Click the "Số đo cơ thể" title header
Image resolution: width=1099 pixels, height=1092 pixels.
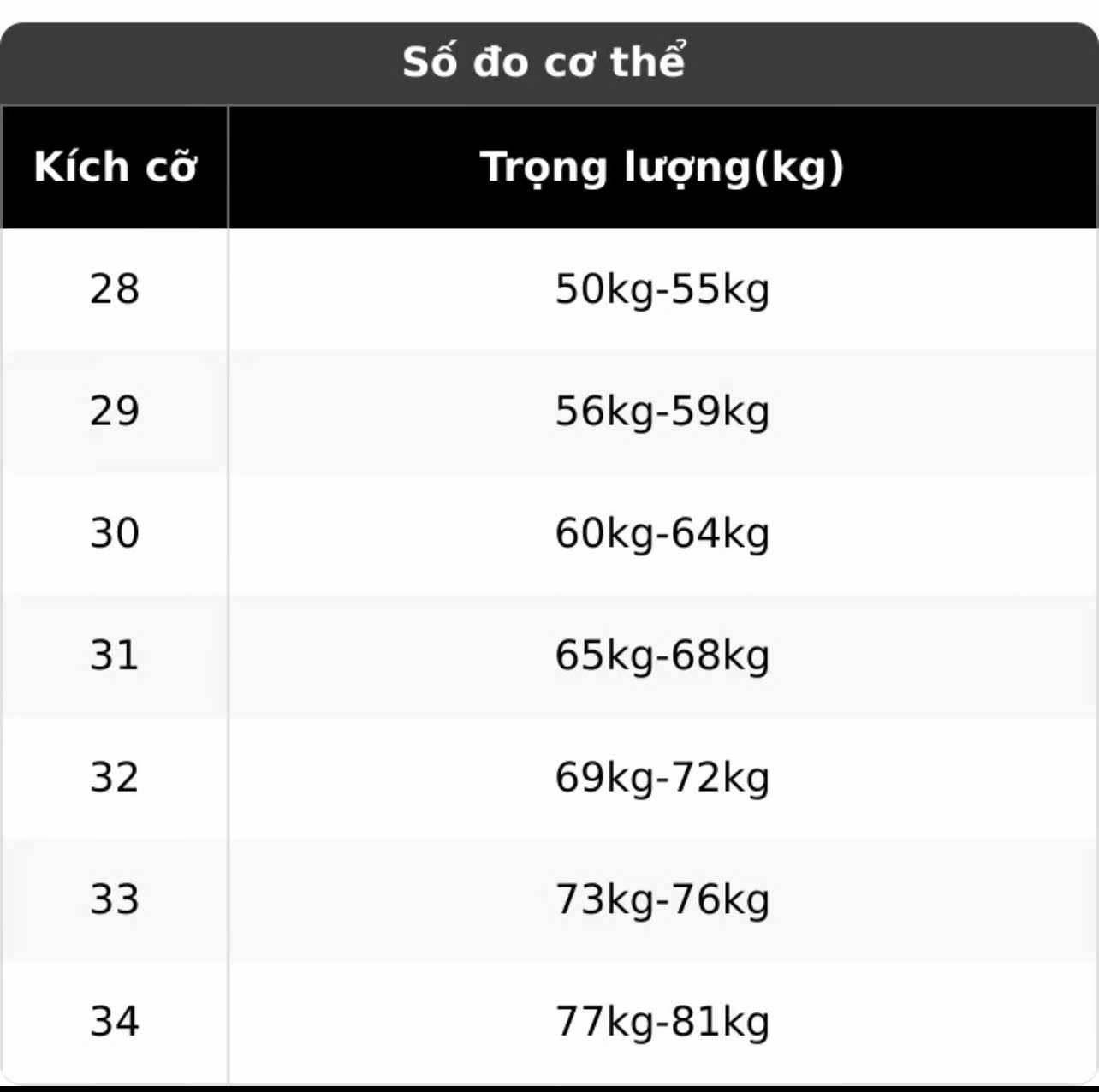tap(544, 62)
